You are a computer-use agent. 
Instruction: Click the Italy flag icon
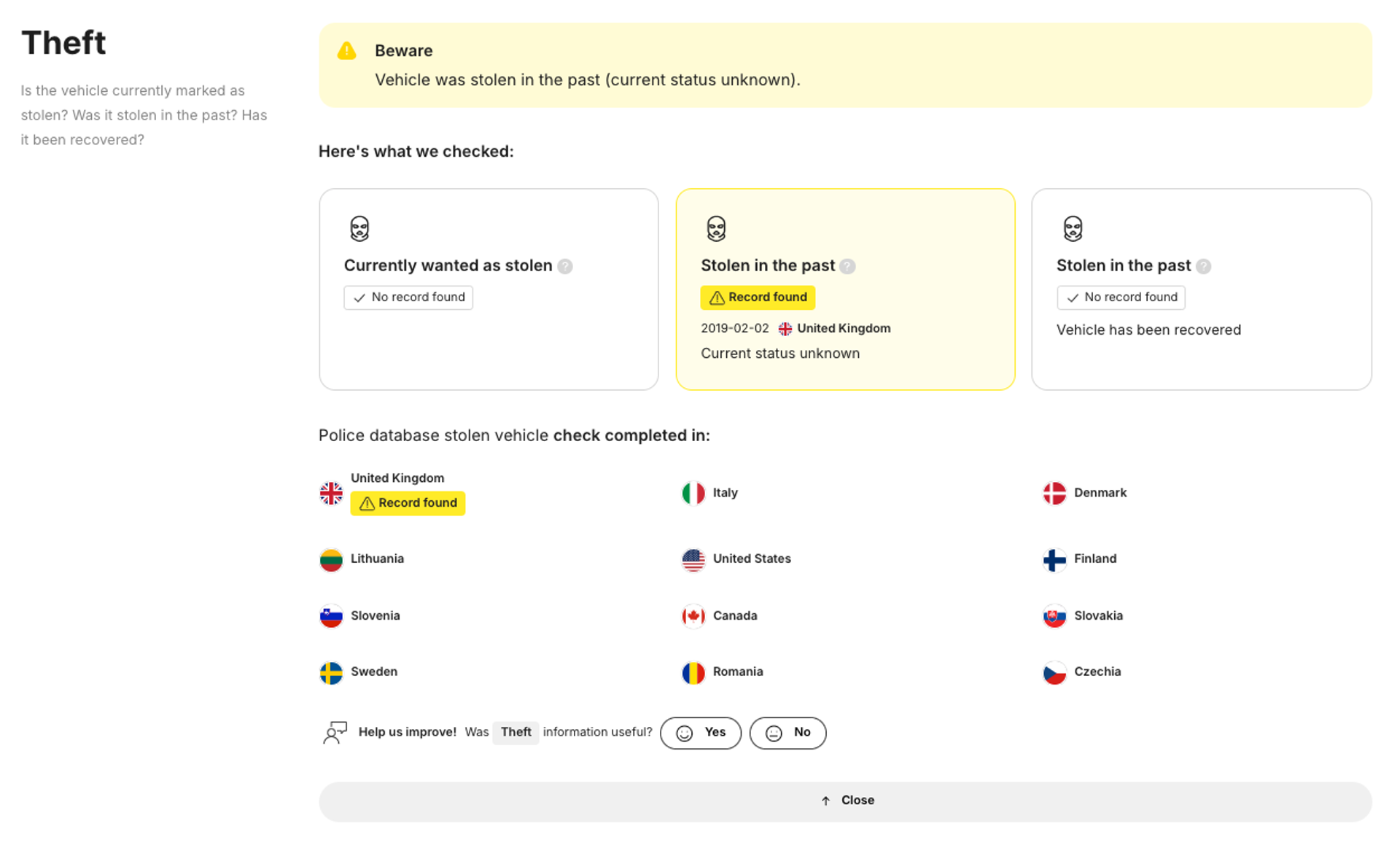click(x=693, y=493)
